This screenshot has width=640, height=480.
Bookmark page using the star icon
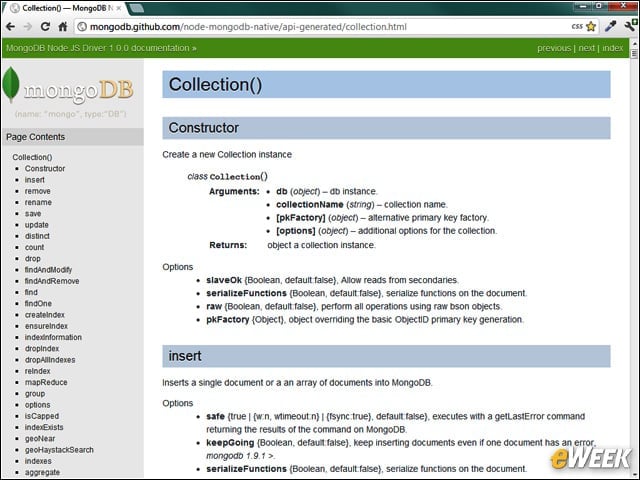[591, 27]
